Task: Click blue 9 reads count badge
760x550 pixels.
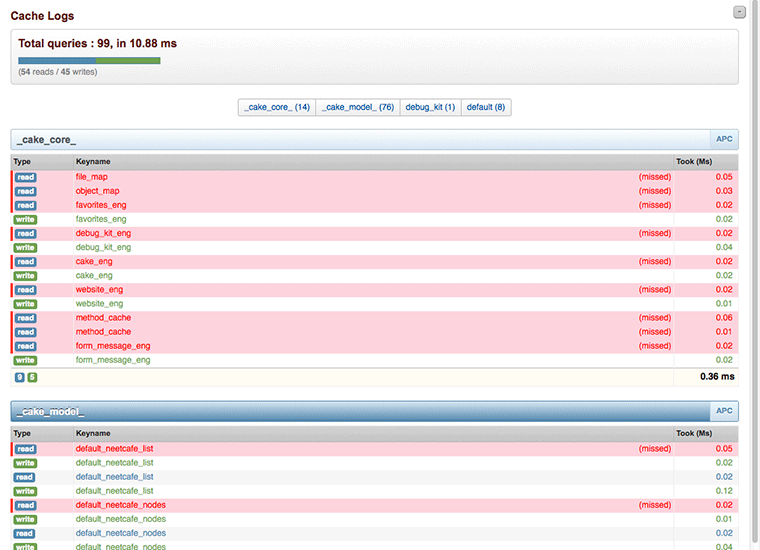Action: (x=19, y=377)
